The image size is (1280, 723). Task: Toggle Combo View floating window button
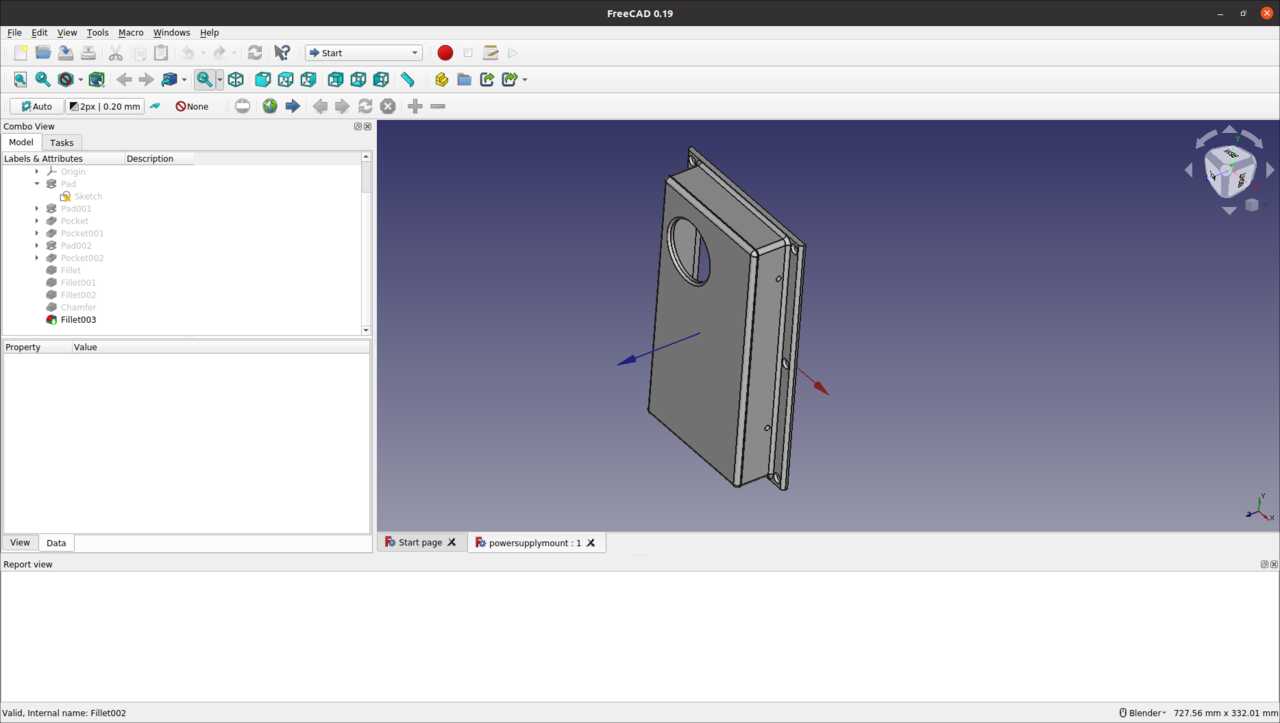click(x=358, y=127)
